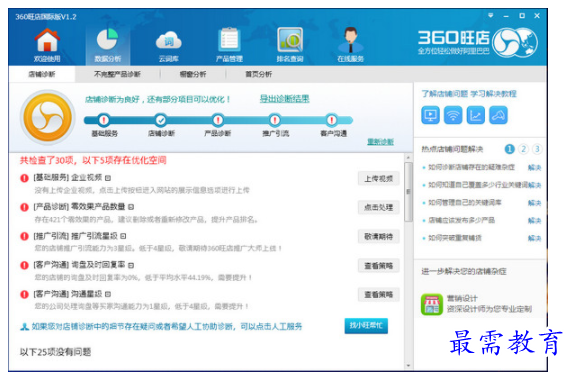Switch to the 不完整产品诊断 tab
Image resolution: width=571 pixels, height=374 pixels.
coord(117,74)
